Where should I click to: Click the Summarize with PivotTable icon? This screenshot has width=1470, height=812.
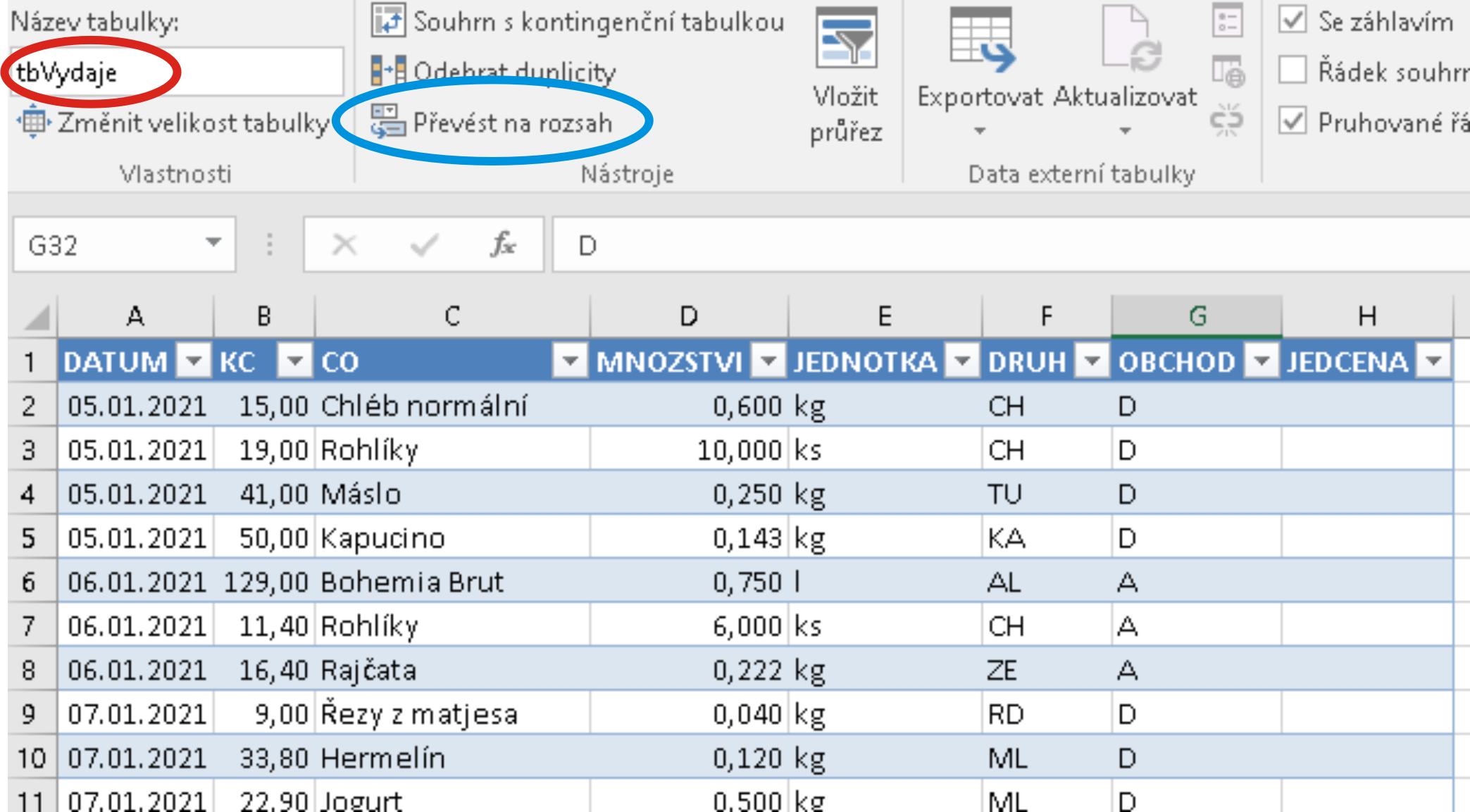click(x=388, y=21)
